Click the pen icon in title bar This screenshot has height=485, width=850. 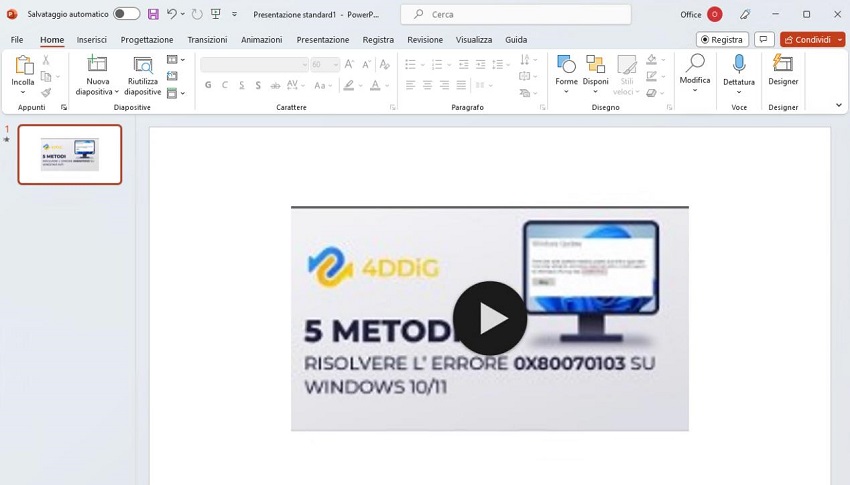click(x=745, y=15)
